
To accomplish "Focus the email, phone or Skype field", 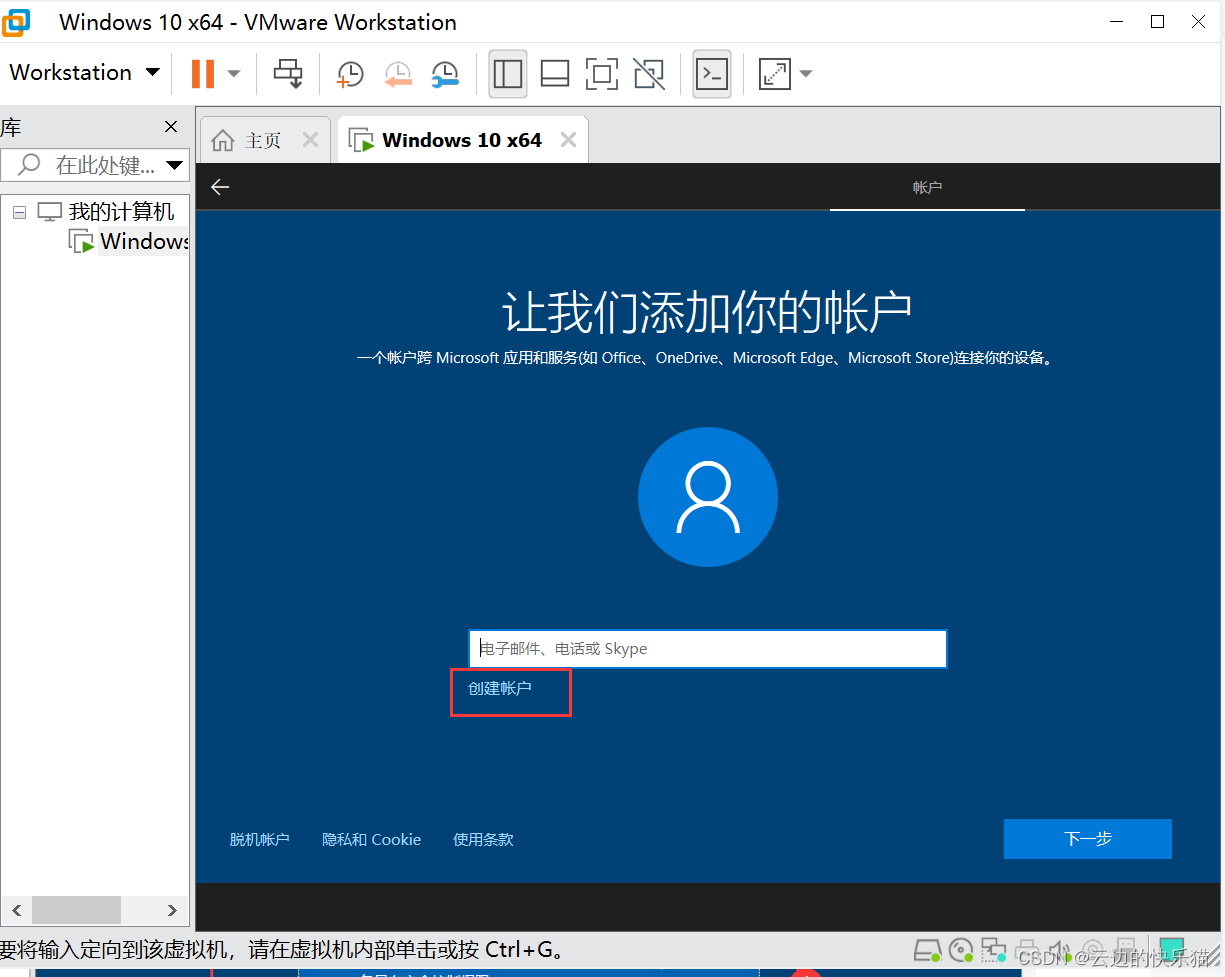I will click(x=707, y=648).
